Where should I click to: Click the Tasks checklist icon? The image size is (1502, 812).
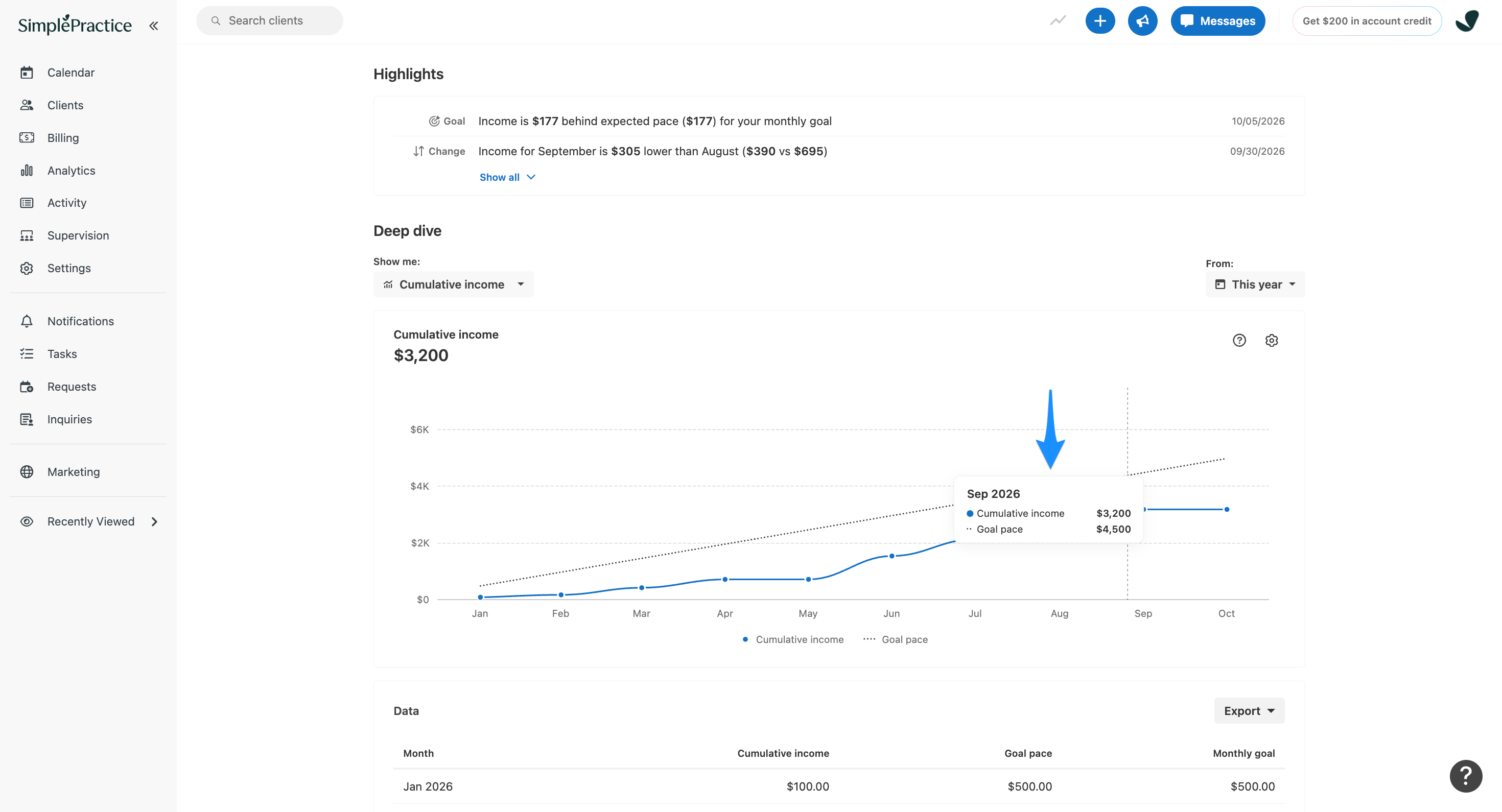(x=27, y=354)
